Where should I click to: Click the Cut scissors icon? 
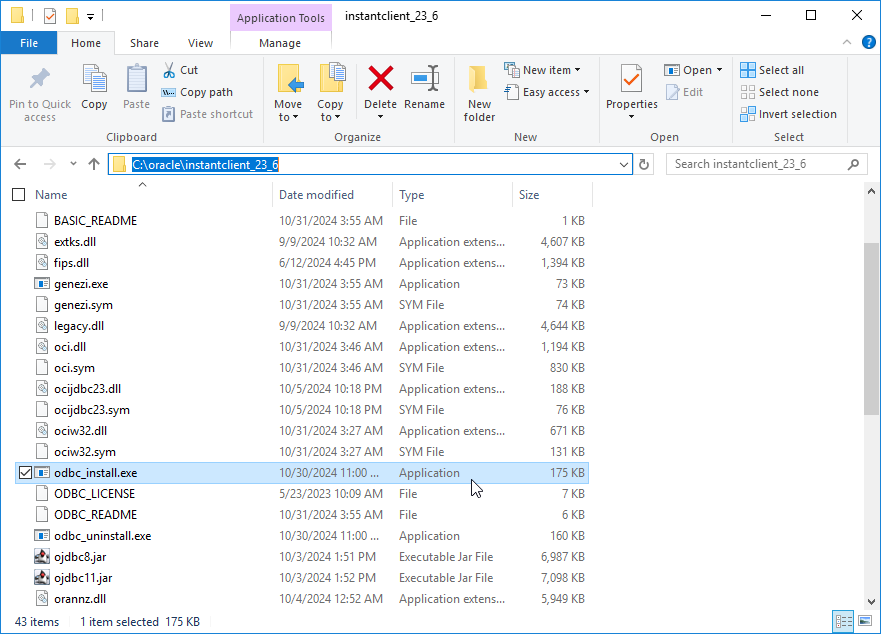[x=169, y=70]
